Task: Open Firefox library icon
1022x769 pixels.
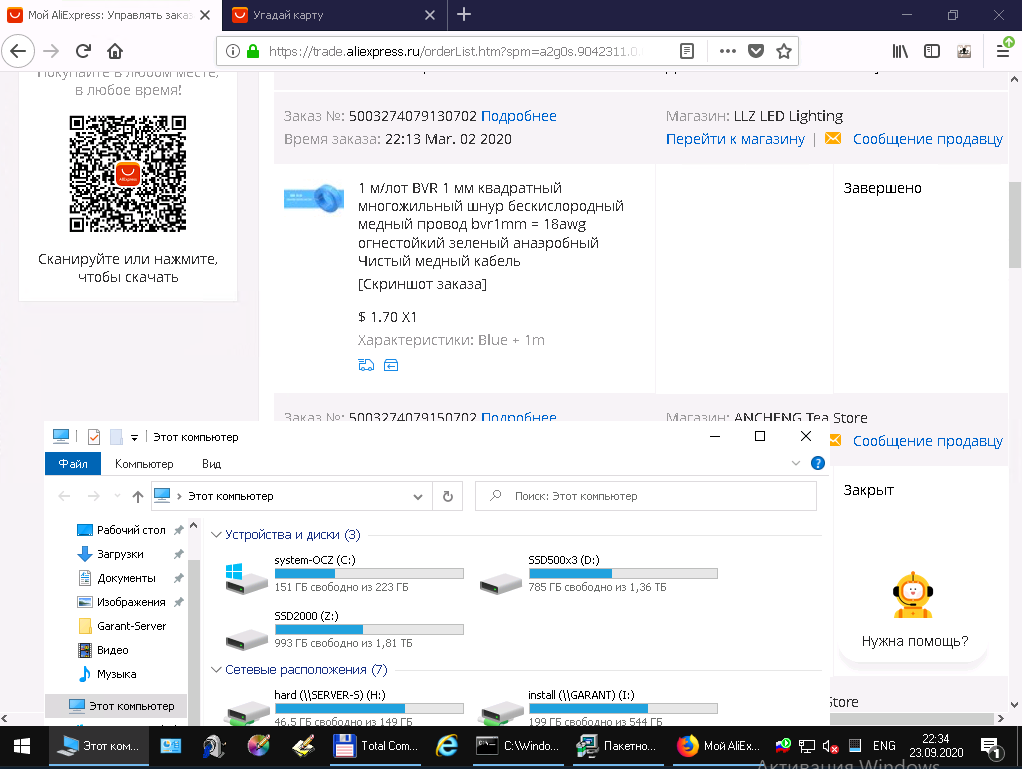Action: (900, 51)
